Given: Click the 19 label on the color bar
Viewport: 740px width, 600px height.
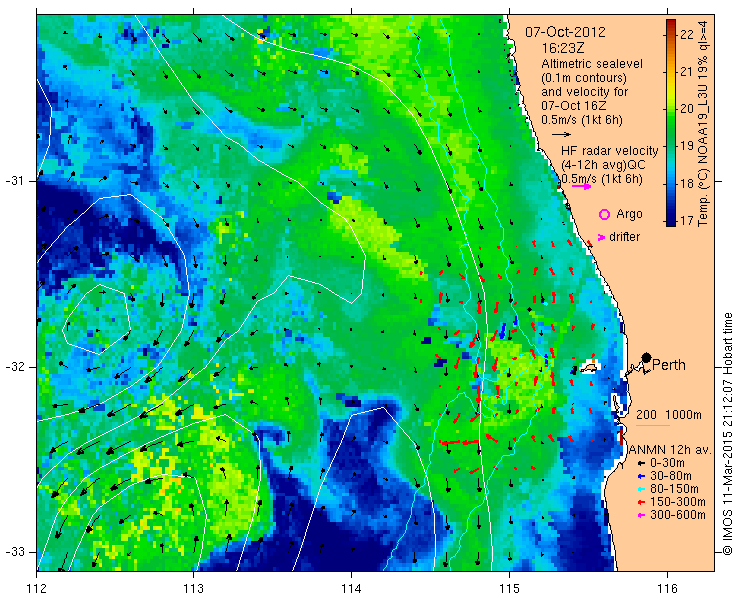Looking at the screenshot, I should pos(687,146).
